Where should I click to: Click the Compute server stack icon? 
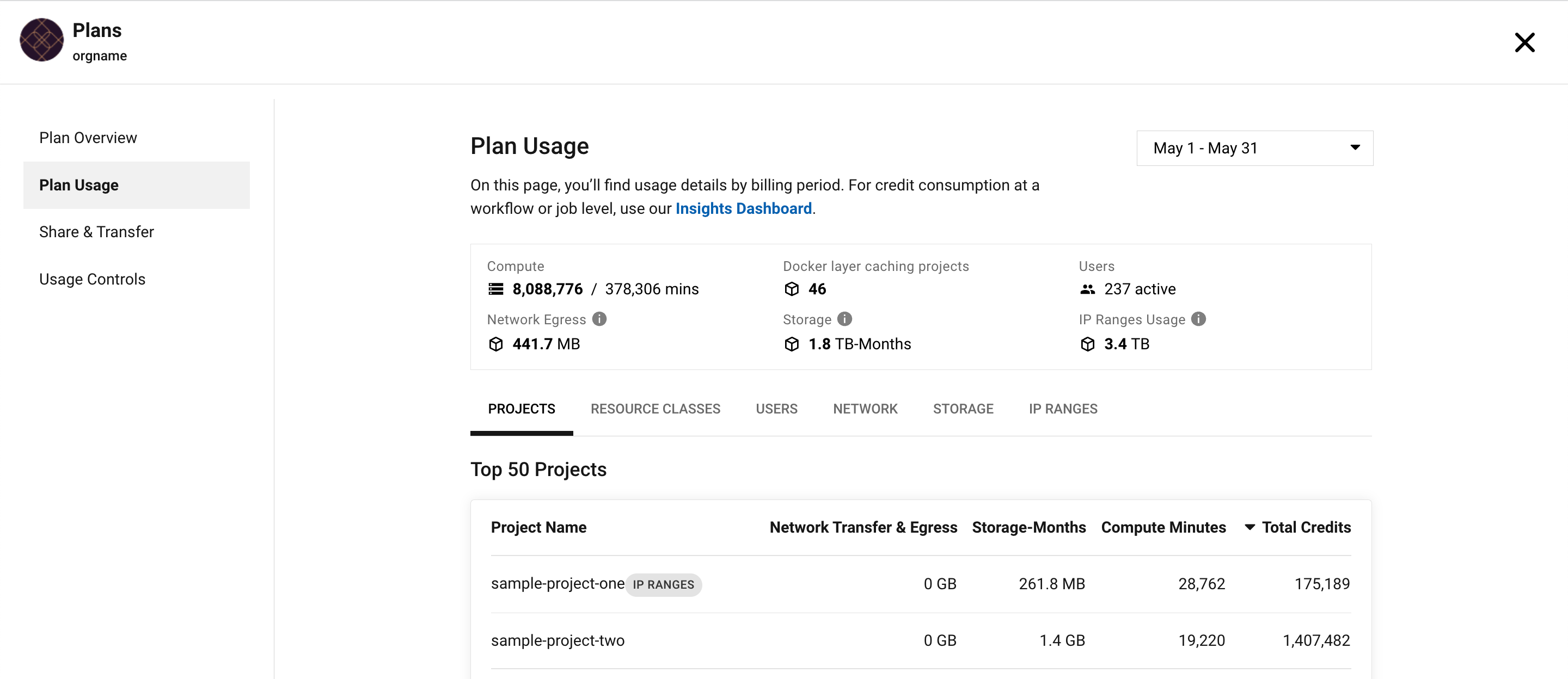pos(495,289)
